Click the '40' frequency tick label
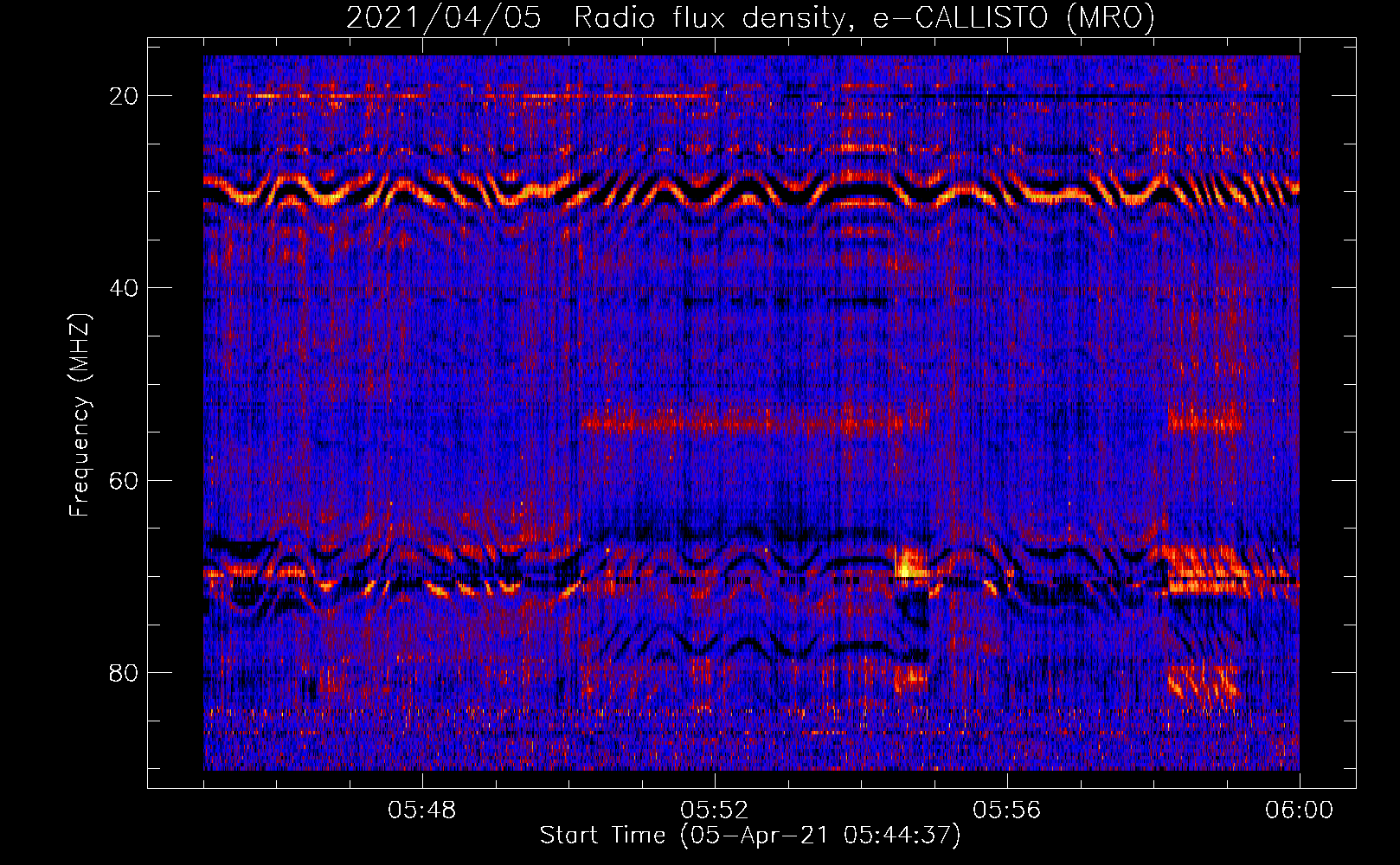This screenshot has height=865, width=1400. tap(125, 288)
